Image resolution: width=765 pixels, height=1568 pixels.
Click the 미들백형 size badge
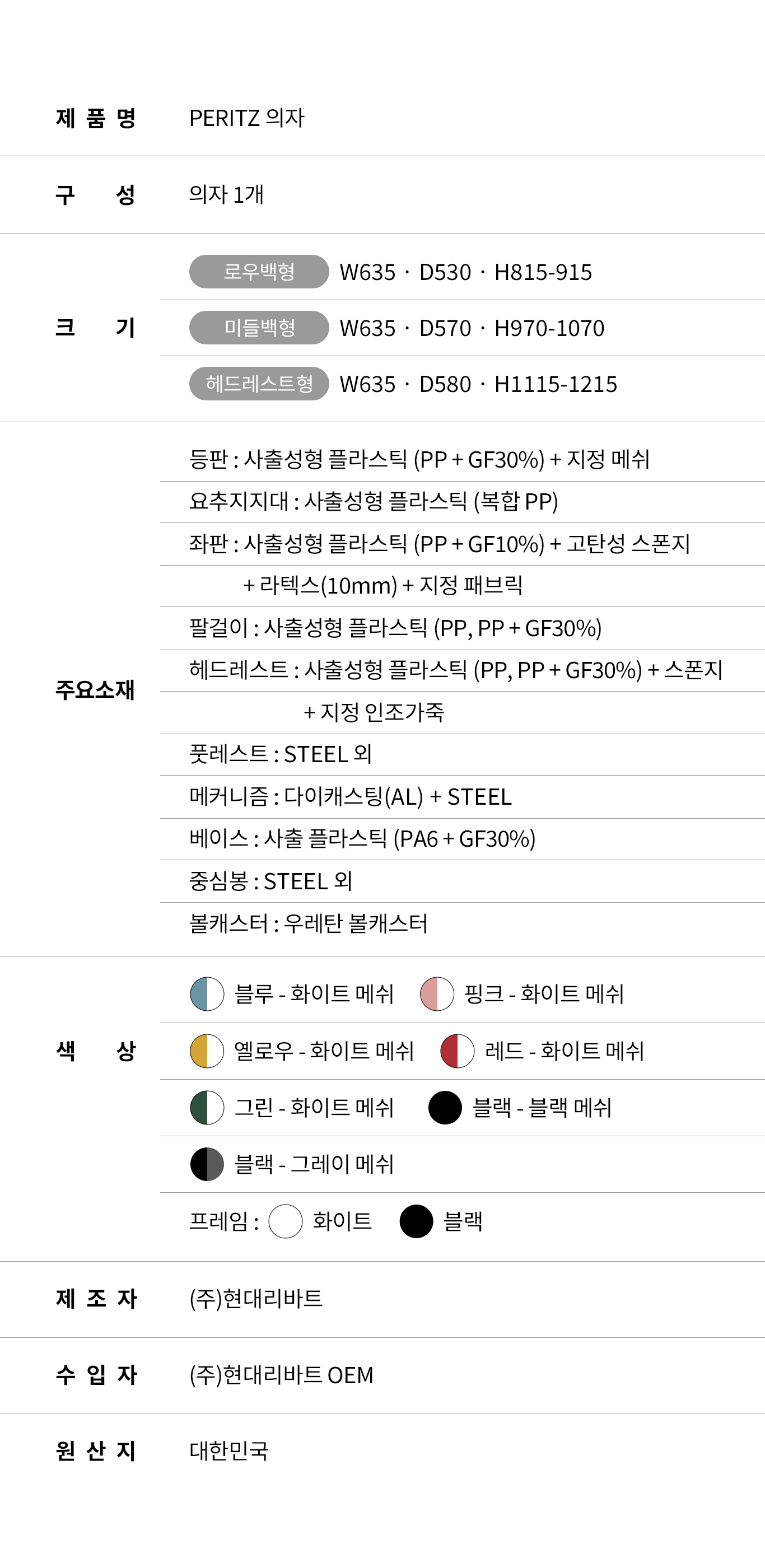click(259, 328)
